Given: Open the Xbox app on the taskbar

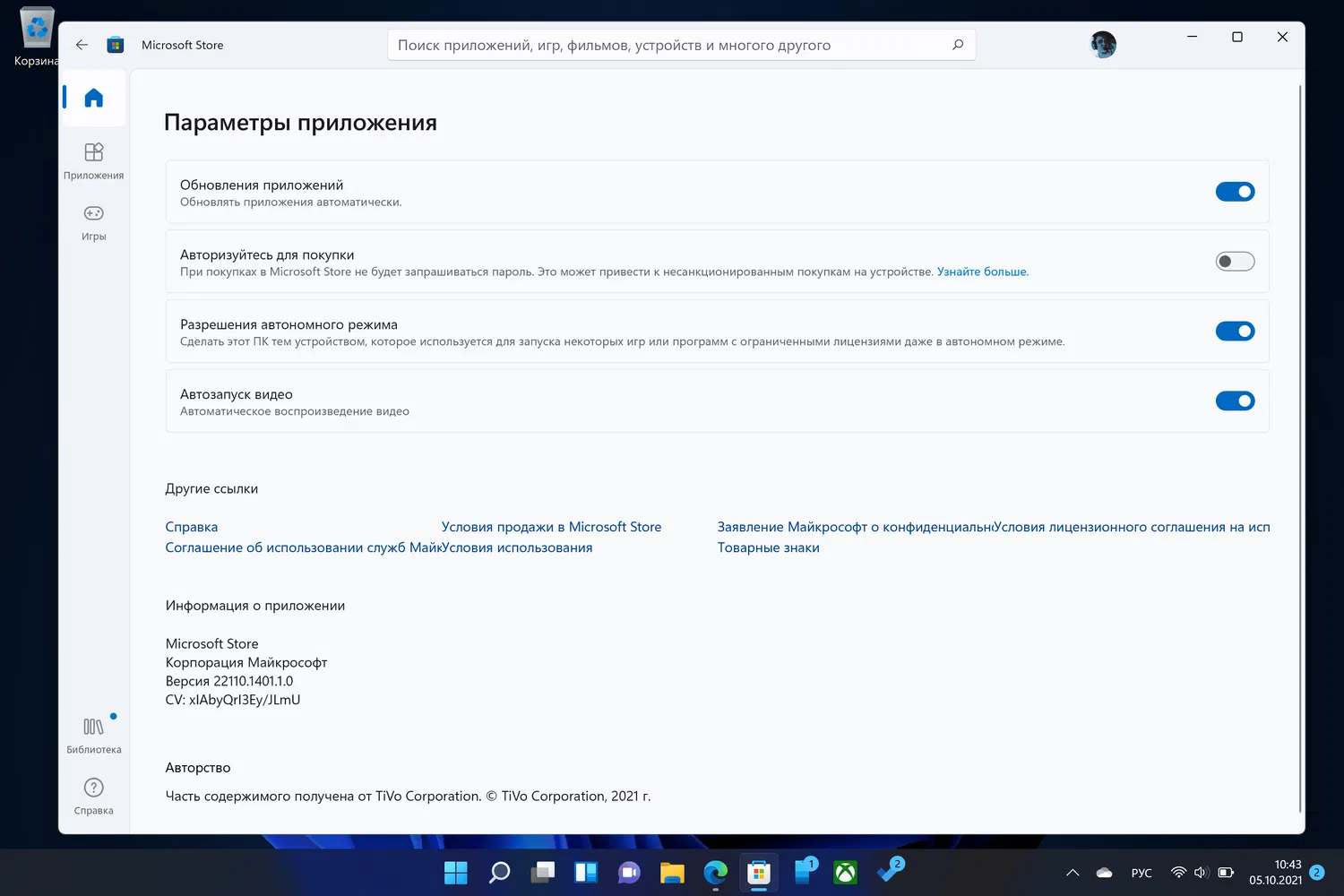Looking at the screenshot, I should pos(845,872).
